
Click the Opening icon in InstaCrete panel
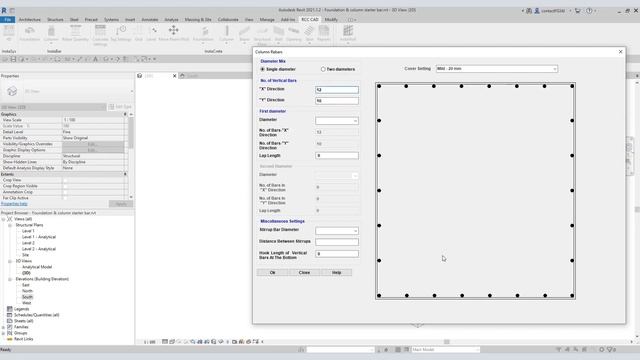click(x=293, y=31)
